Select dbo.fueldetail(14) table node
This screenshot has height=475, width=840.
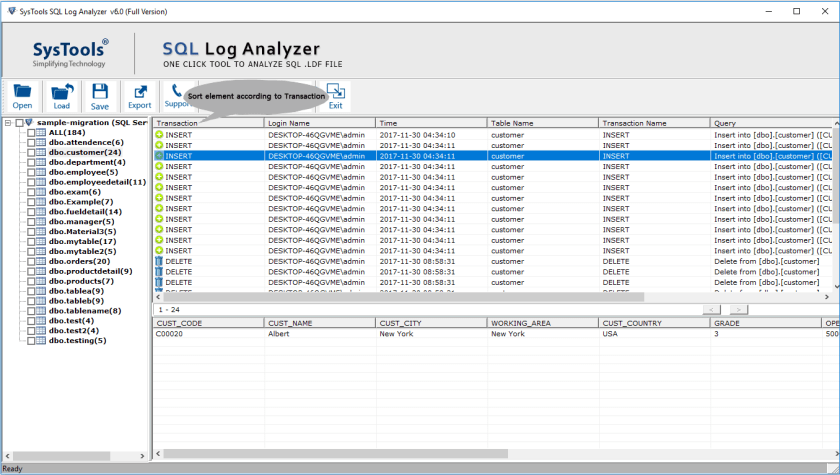(x=85, y=212)
